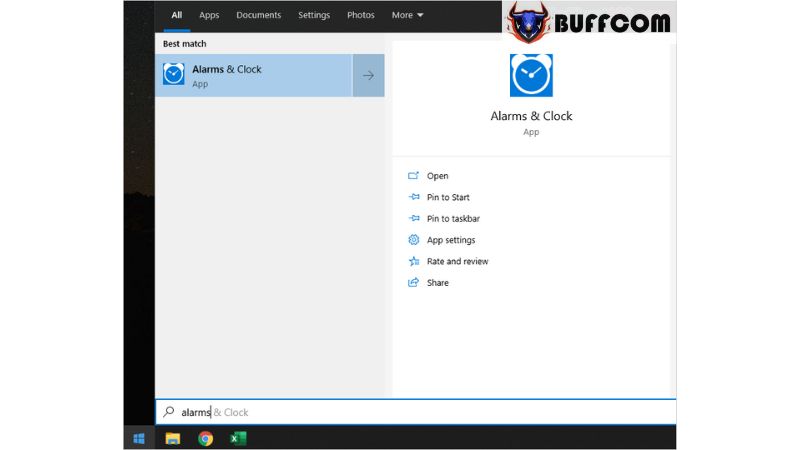
Task: Choose Pin to Start
Action: pyautogui.click(x=448, y=197)
